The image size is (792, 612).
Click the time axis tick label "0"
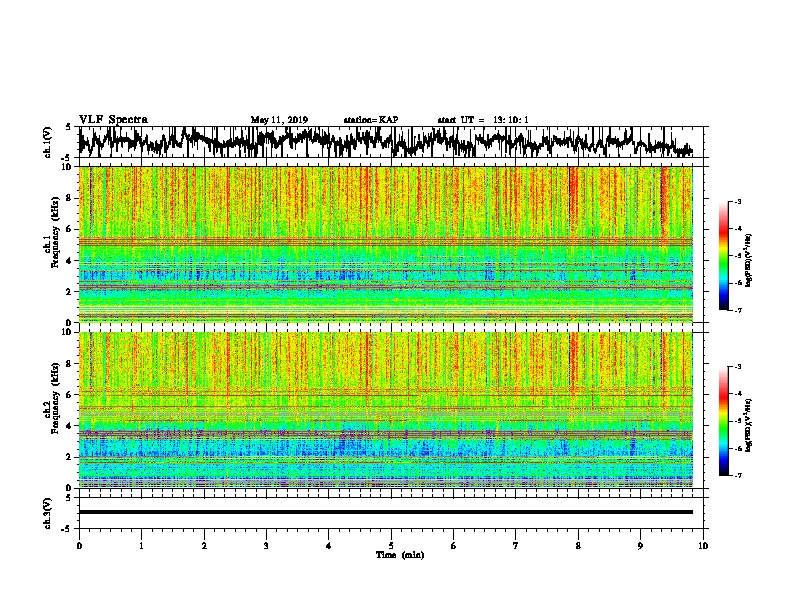point(79,546)
